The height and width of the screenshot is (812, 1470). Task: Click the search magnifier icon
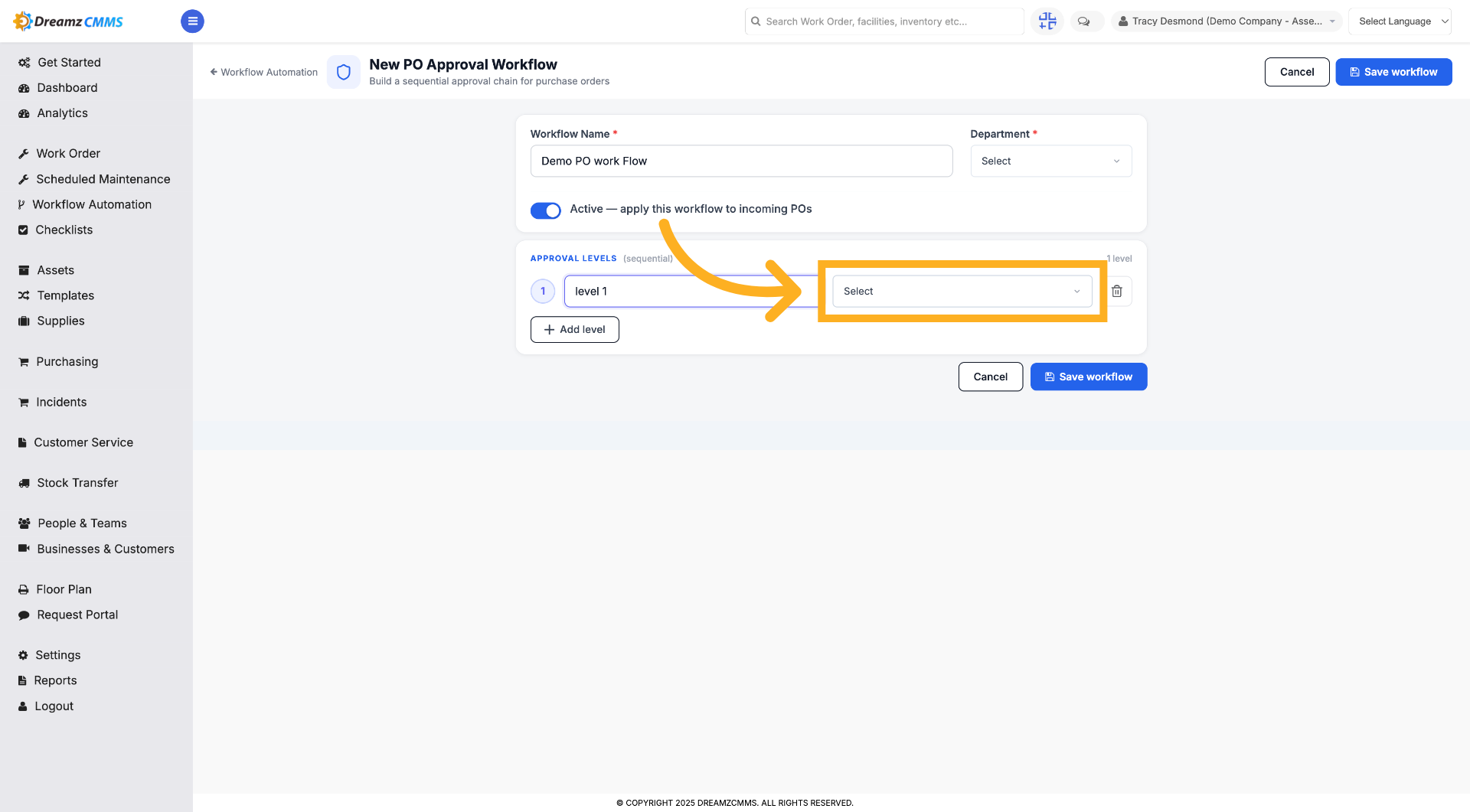pyautogui.click(x=756, y=21)
